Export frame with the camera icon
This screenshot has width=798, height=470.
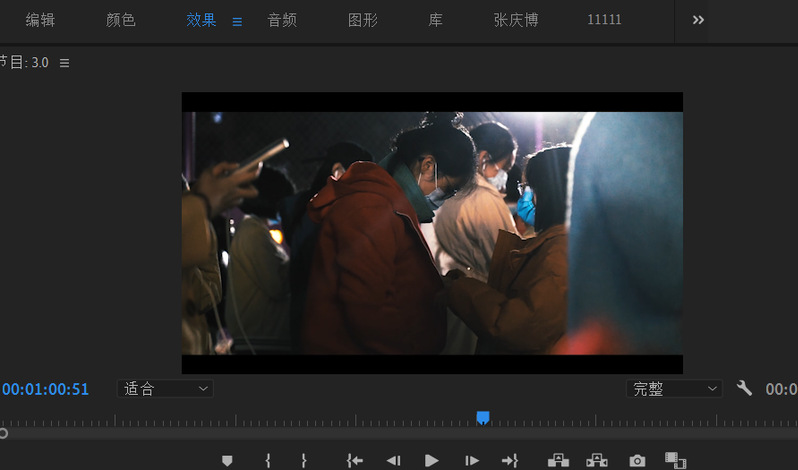click(x=637, y=460)
